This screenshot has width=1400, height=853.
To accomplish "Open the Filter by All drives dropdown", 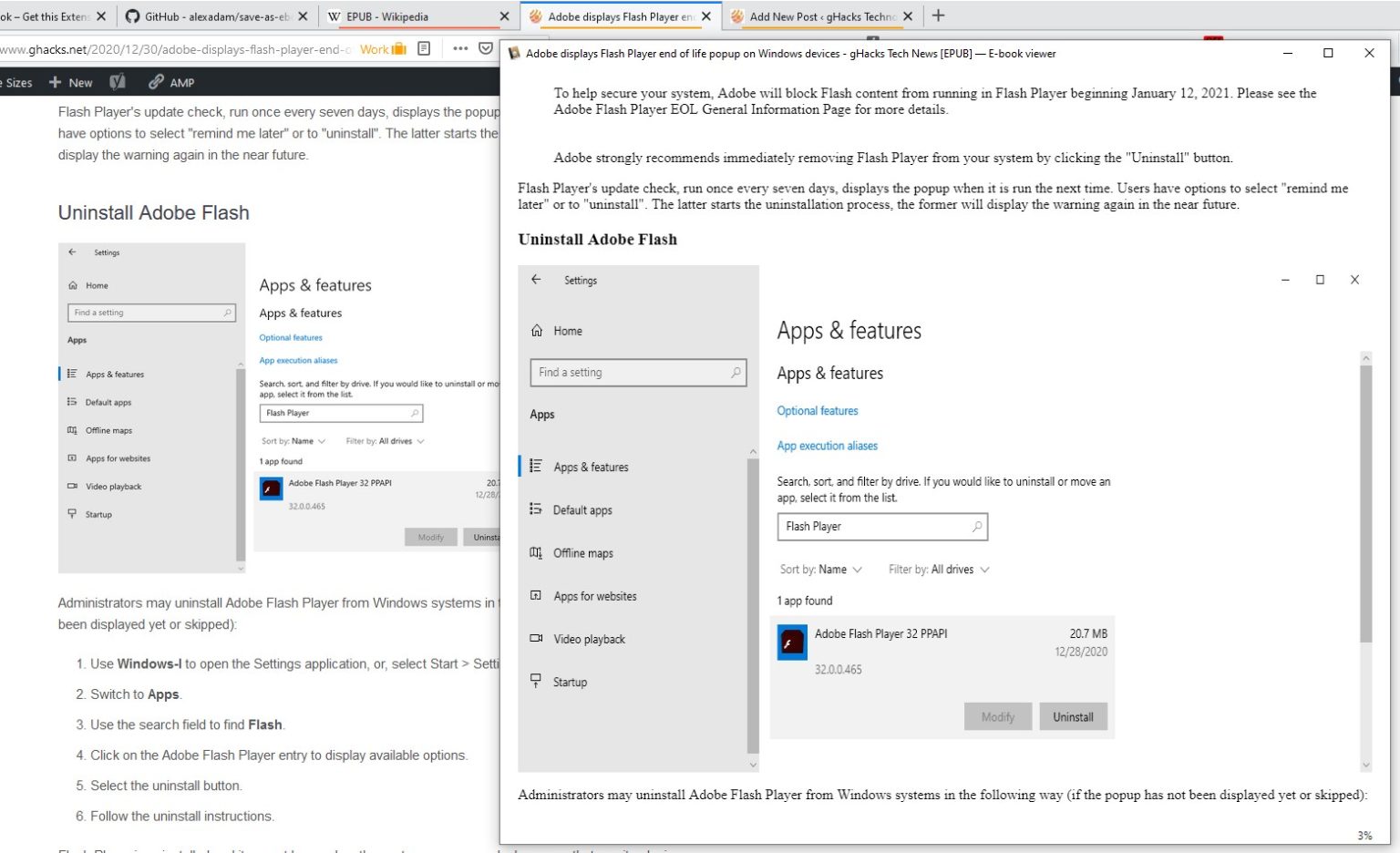I will 937,569.
